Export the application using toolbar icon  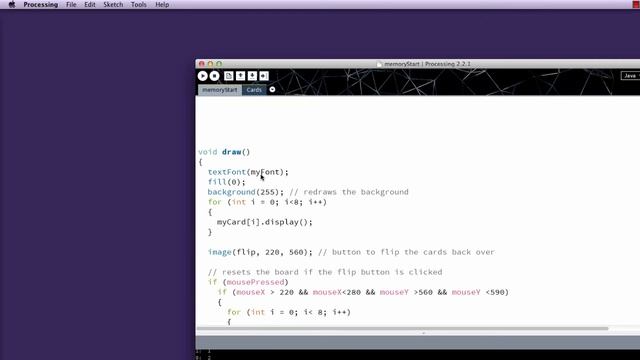click(264, 76)
